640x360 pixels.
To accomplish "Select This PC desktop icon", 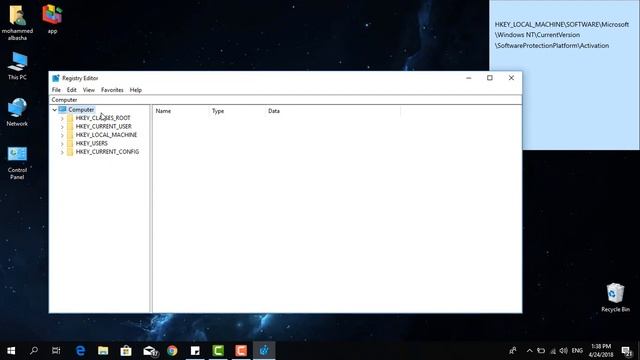I will pyautogui.click(x=17, y=65).
